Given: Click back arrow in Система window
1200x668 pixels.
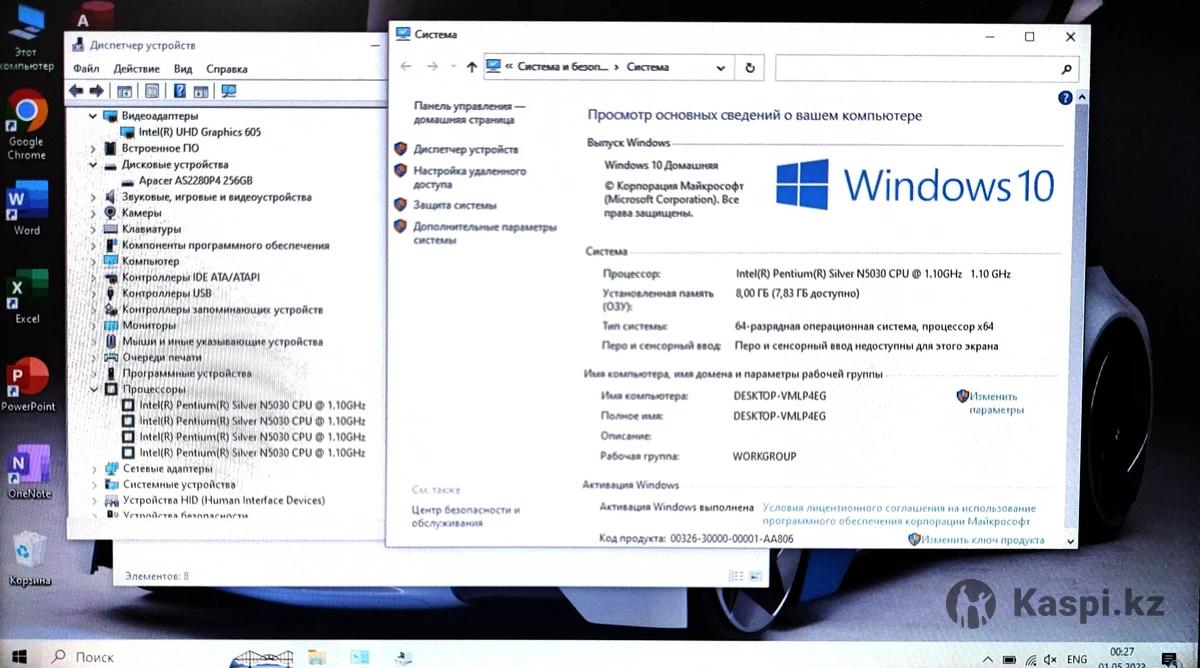Looking at the screenshot, I should pyautogui.click(x=405, y=67).
